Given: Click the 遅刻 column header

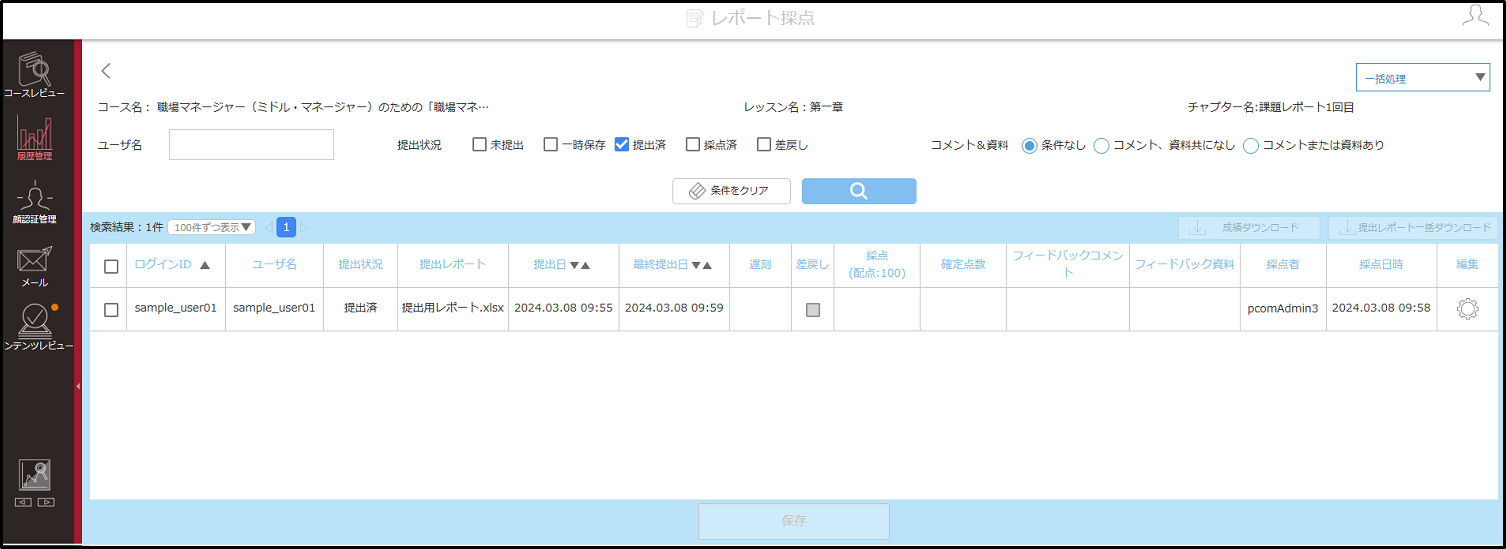Looking at the screenshot, I should tap(760, 265).
